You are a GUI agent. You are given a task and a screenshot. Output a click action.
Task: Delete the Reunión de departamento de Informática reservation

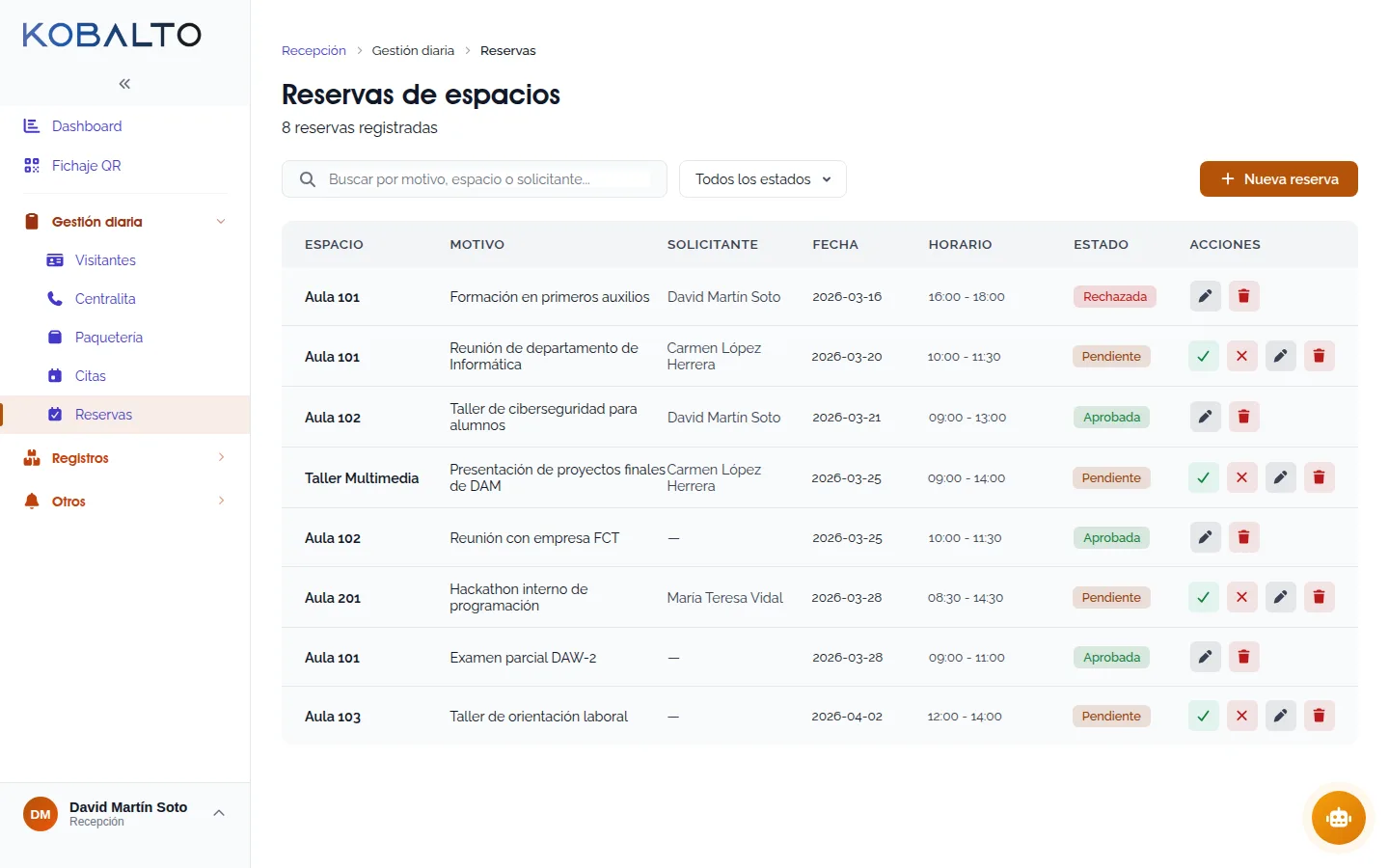pyautogui.click(x=1319, y=356)
